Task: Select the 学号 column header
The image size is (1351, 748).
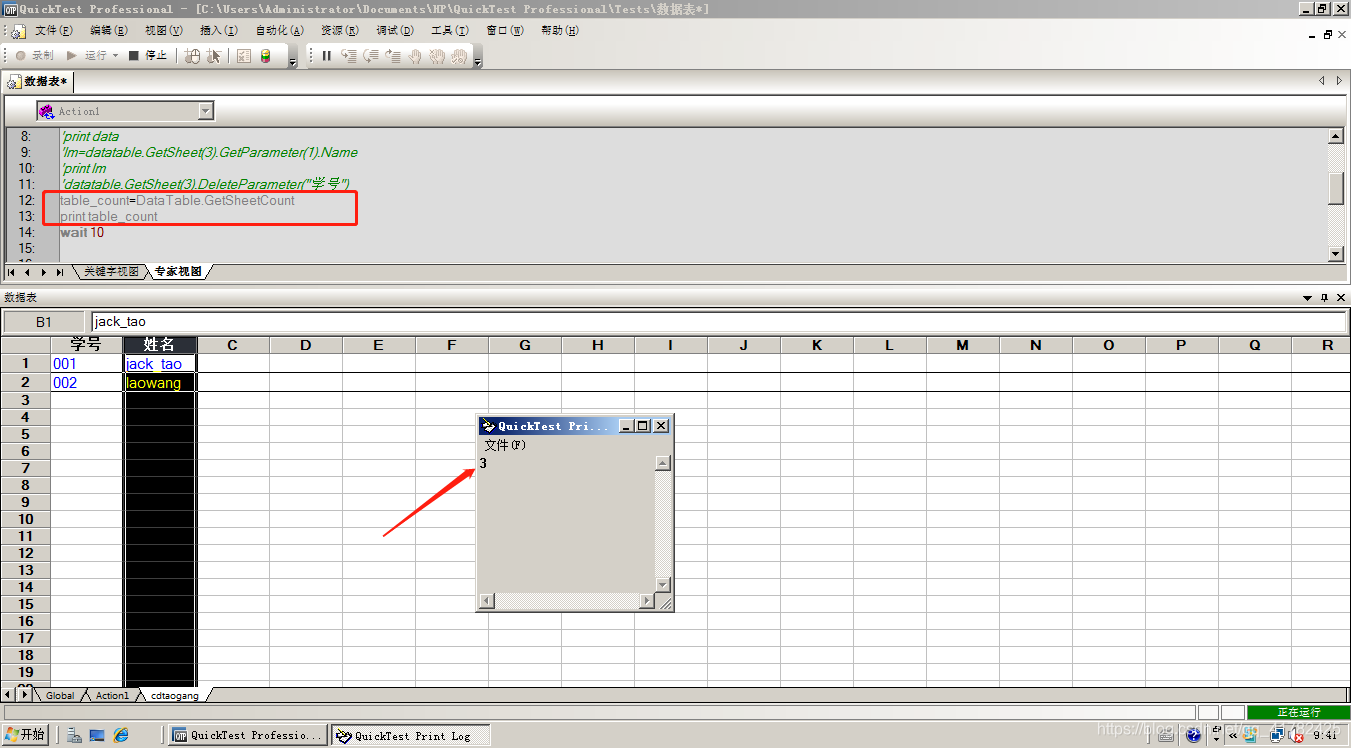Action: pyautogui.click(x=87, y=345)
